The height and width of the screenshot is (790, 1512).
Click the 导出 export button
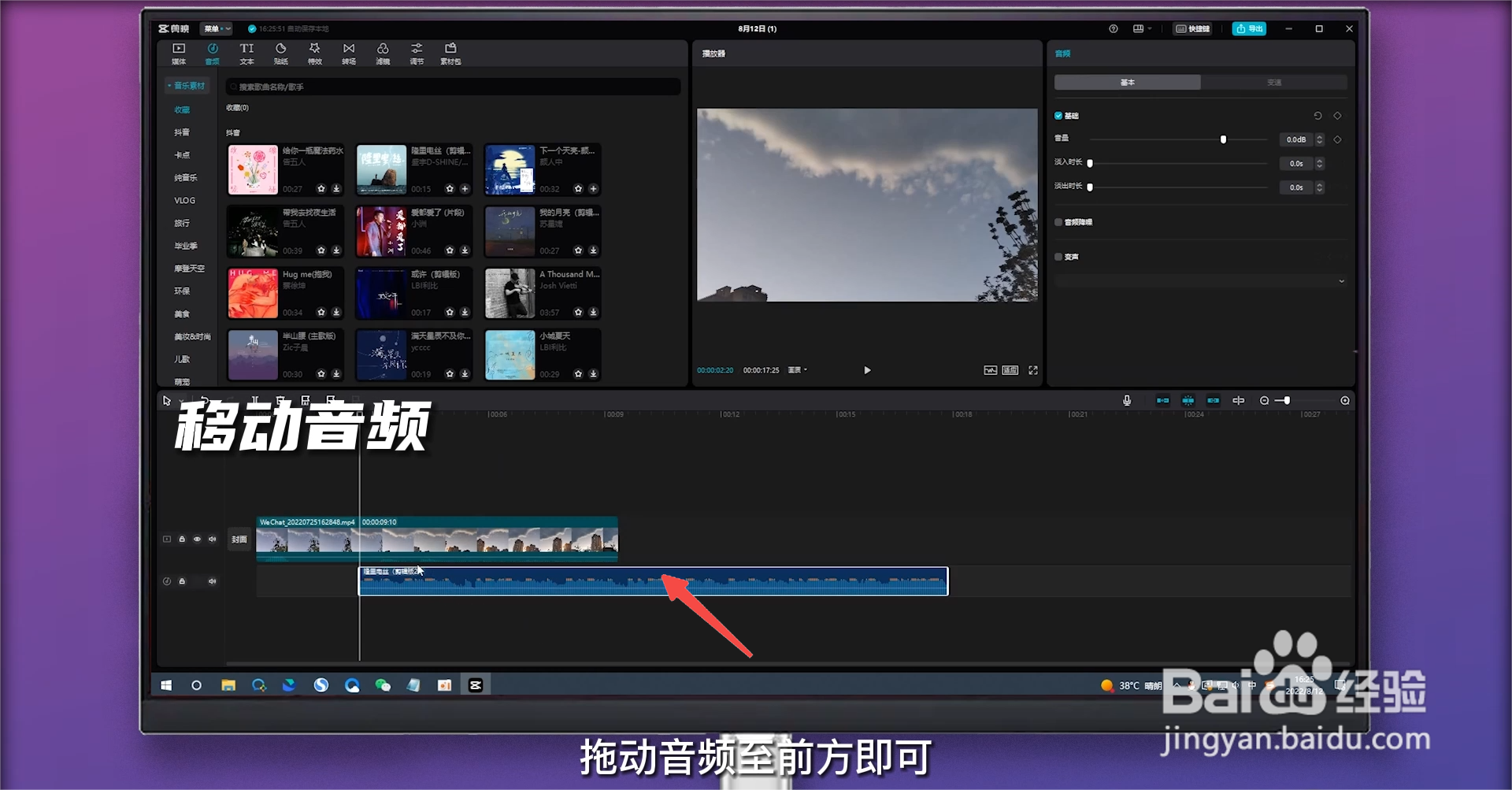click(1249, 28)
